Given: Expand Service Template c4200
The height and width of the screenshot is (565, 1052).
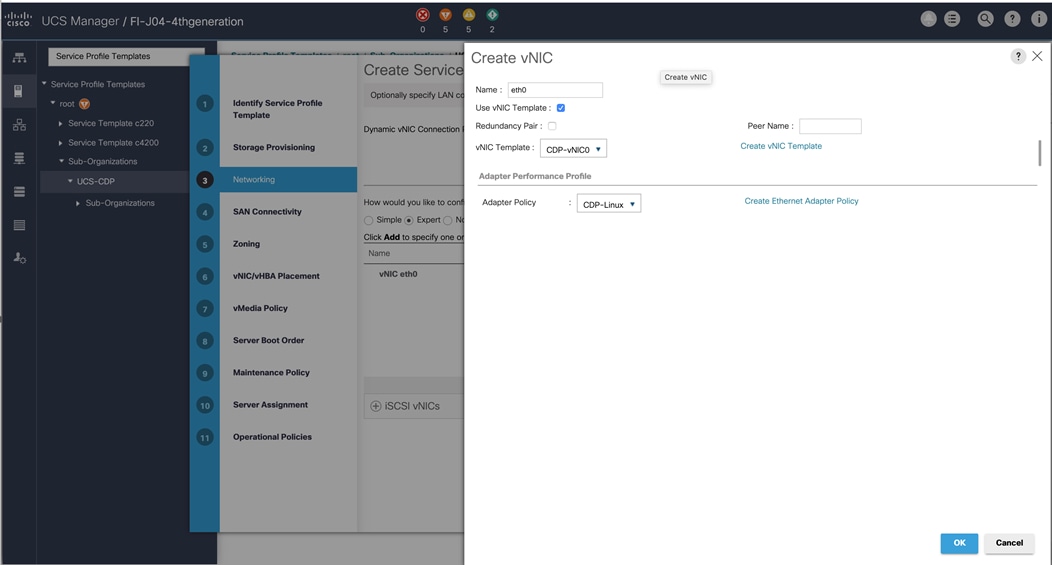Looking at the screenshot, I should [x=60, y=143].
